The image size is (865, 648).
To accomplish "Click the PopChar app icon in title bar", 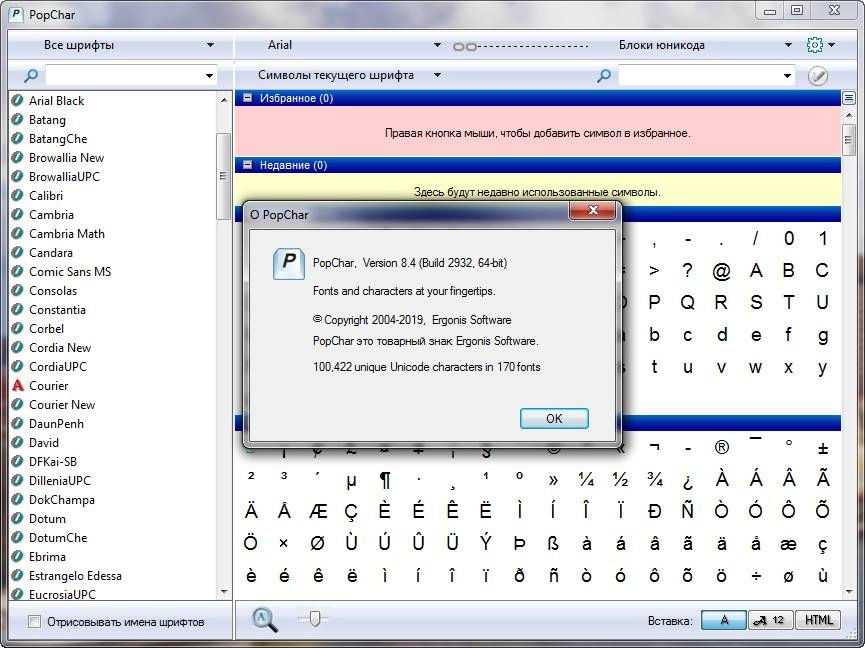I will point(17,14).
